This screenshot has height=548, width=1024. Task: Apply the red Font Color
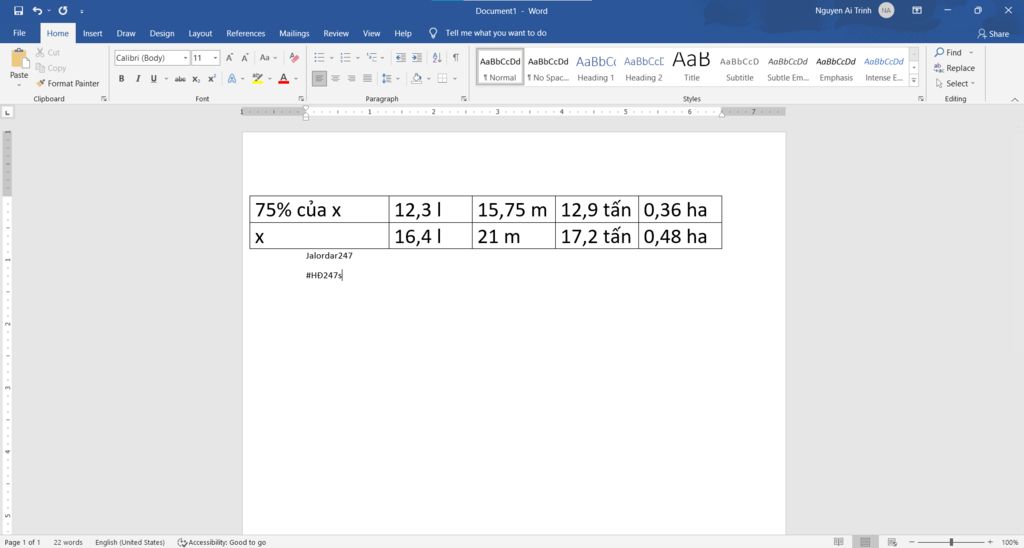[283, 79]
